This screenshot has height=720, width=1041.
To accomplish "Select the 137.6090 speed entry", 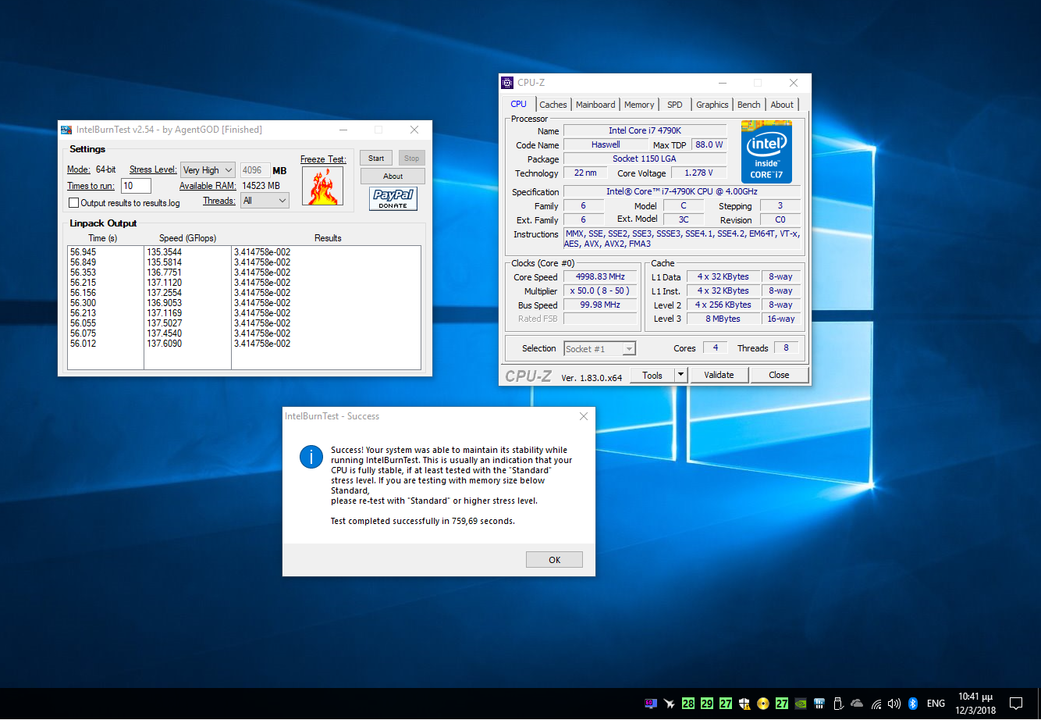I will click(164, 344).
